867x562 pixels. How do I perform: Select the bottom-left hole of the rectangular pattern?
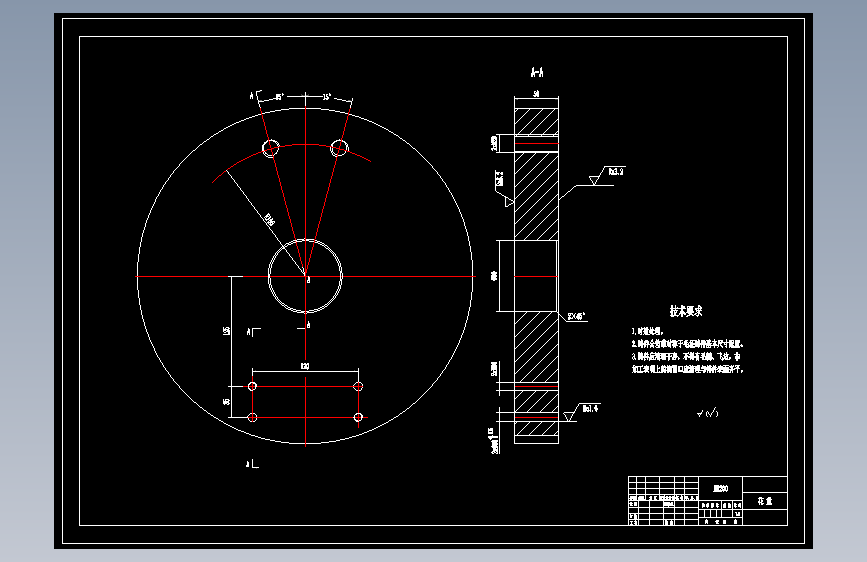point(252,418)
